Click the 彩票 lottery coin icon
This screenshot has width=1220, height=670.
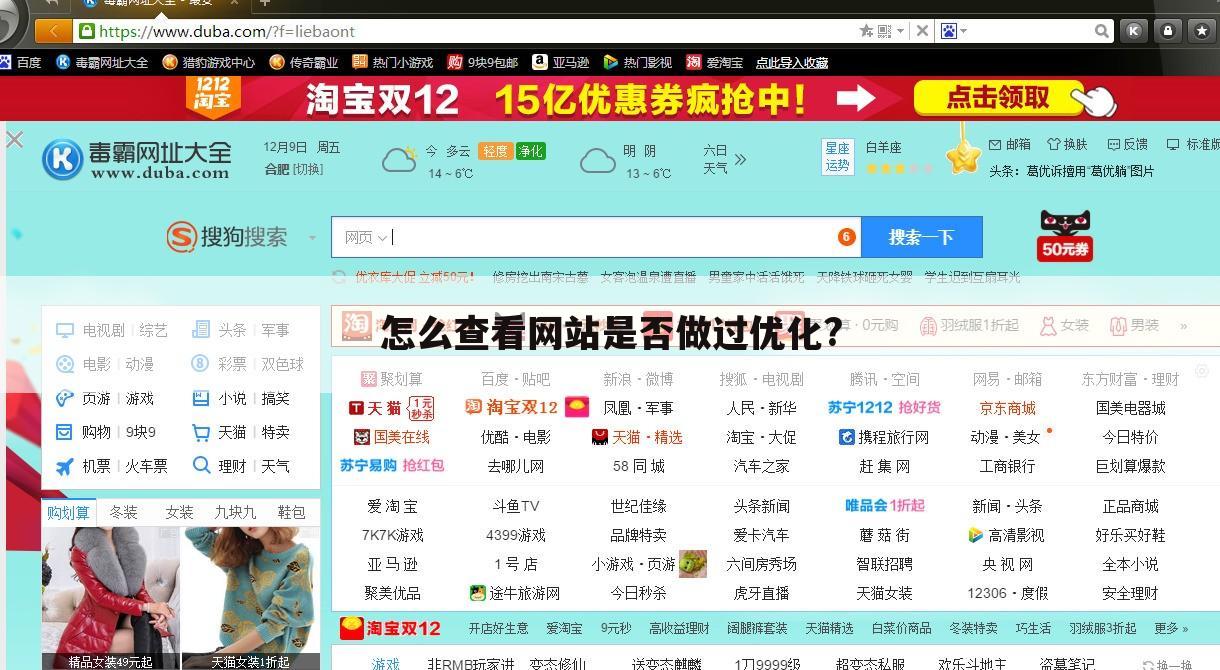pos(201,364)
